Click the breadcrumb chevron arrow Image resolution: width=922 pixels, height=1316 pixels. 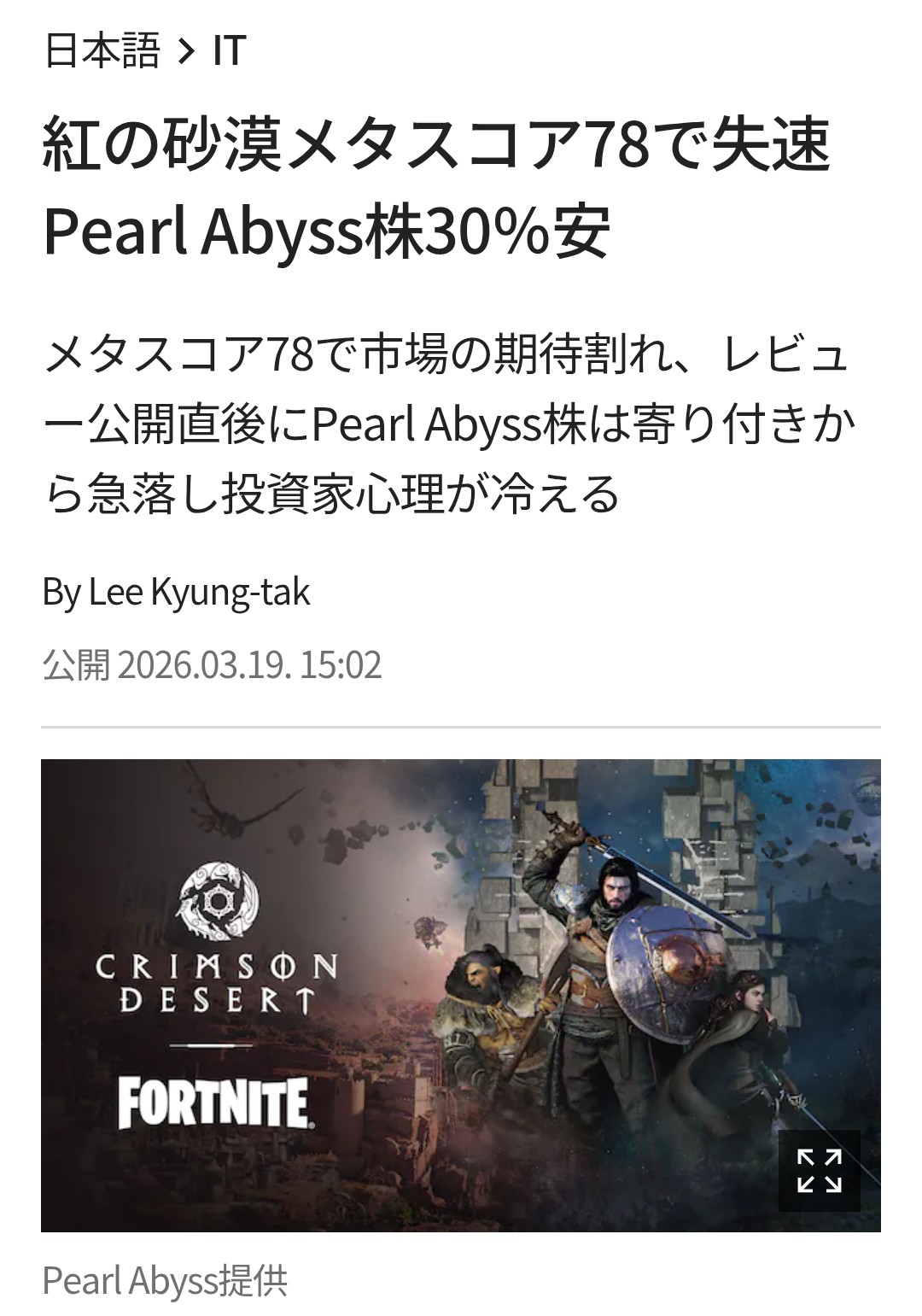pyautogui.click(x=186, y=52)
